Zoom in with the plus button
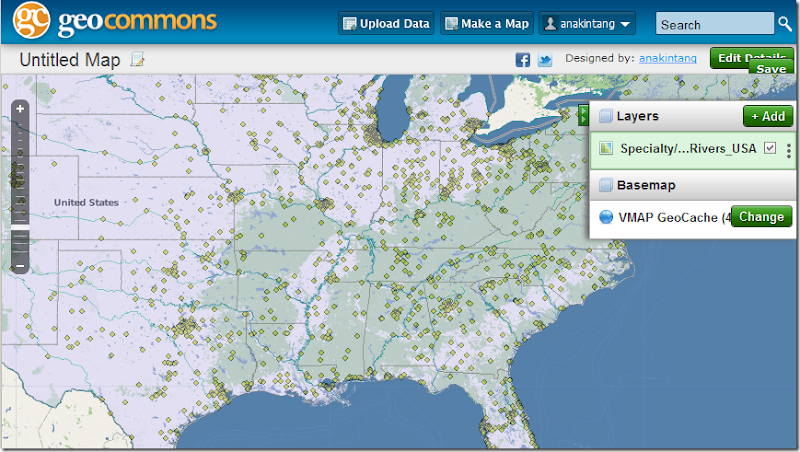Screen dimensions: 800x452 pyautogui.click(x=20, y=109)
